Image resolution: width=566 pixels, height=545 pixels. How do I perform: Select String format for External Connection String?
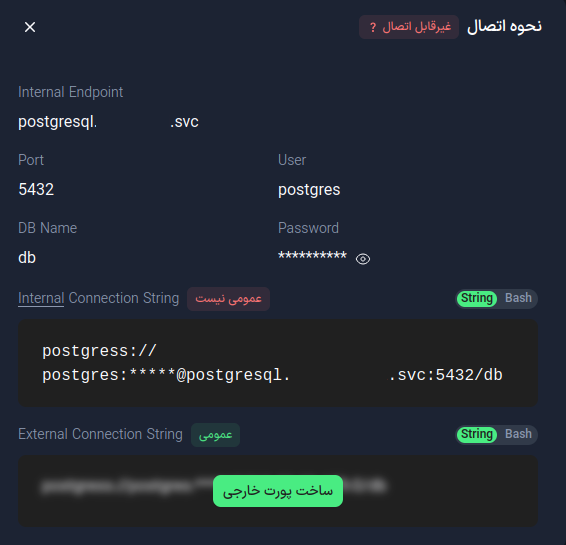click(x=477, y=434)
